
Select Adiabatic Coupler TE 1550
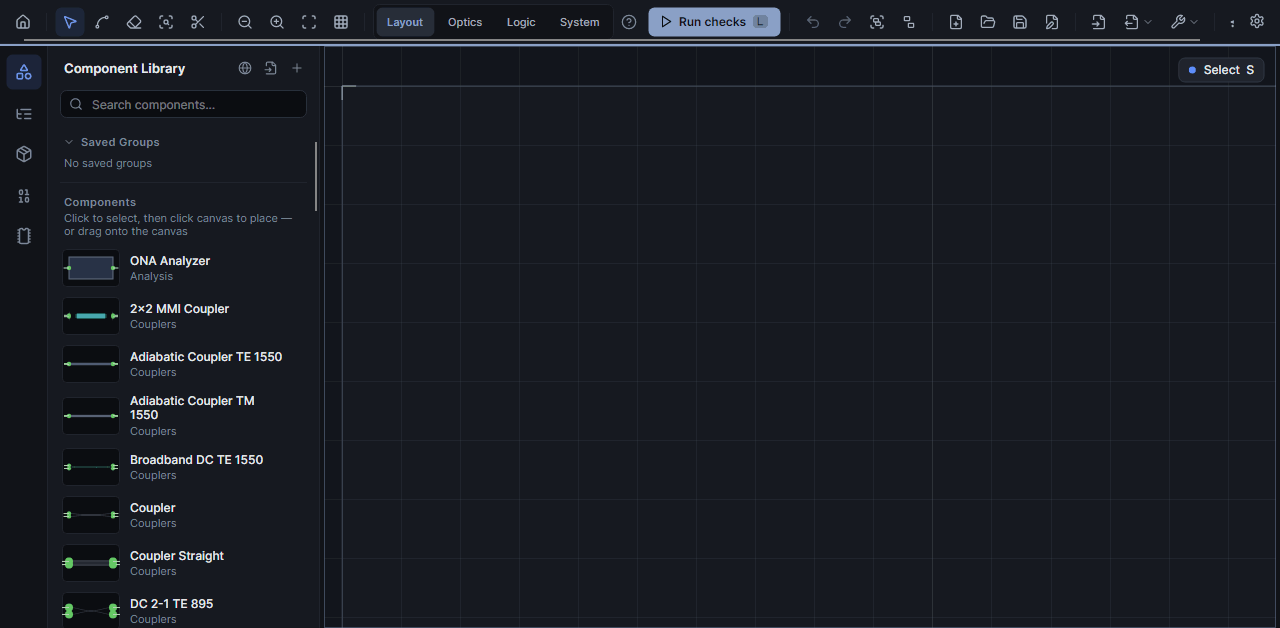(x=183, y=364)
